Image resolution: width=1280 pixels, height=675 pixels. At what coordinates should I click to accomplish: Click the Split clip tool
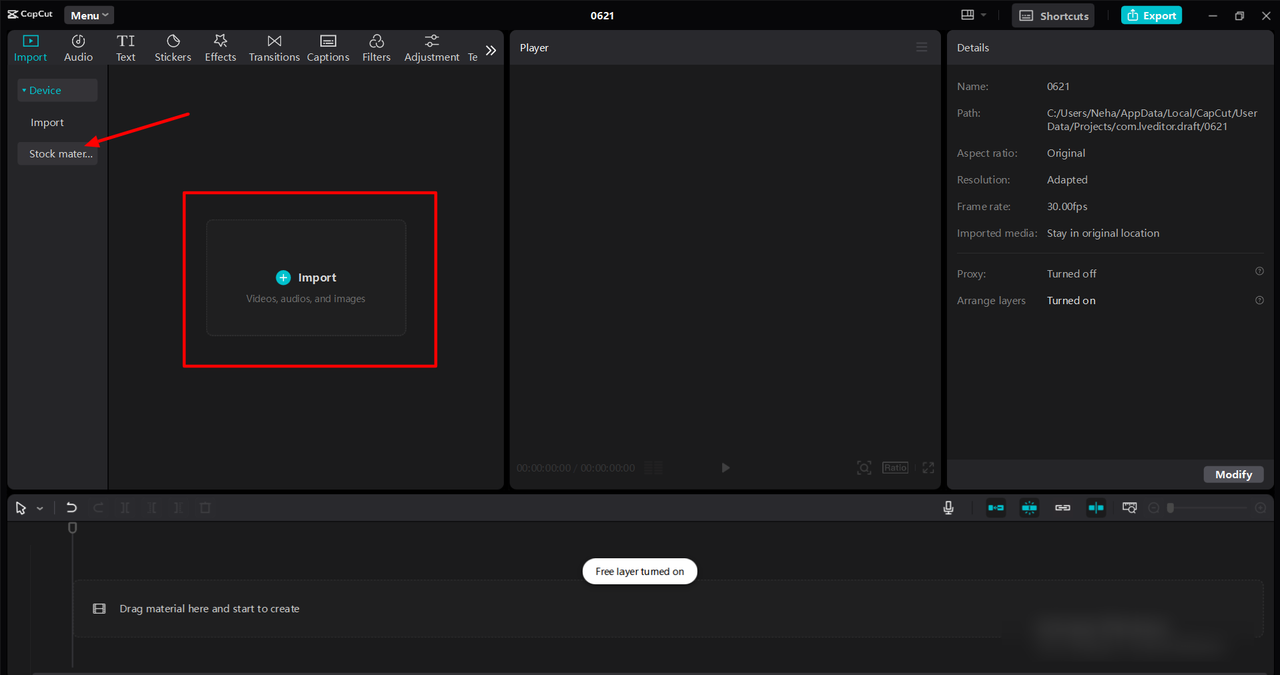pyautogui.click(x=125, y=508)
